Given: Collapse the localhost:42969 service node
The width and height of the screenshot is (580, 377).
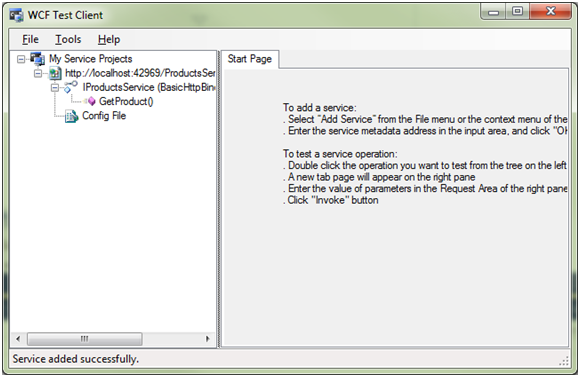Looking at the screenshot, I should pos(38,73).
